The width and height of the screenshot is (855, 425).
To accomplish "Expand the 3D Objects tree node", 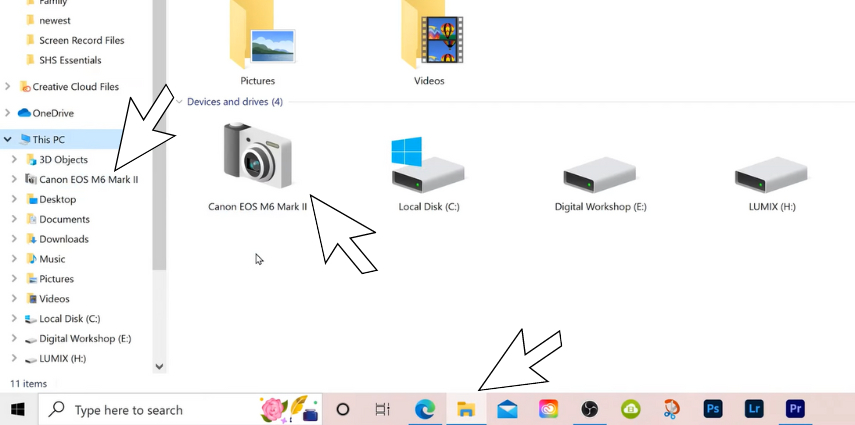I will pos(15,159).
